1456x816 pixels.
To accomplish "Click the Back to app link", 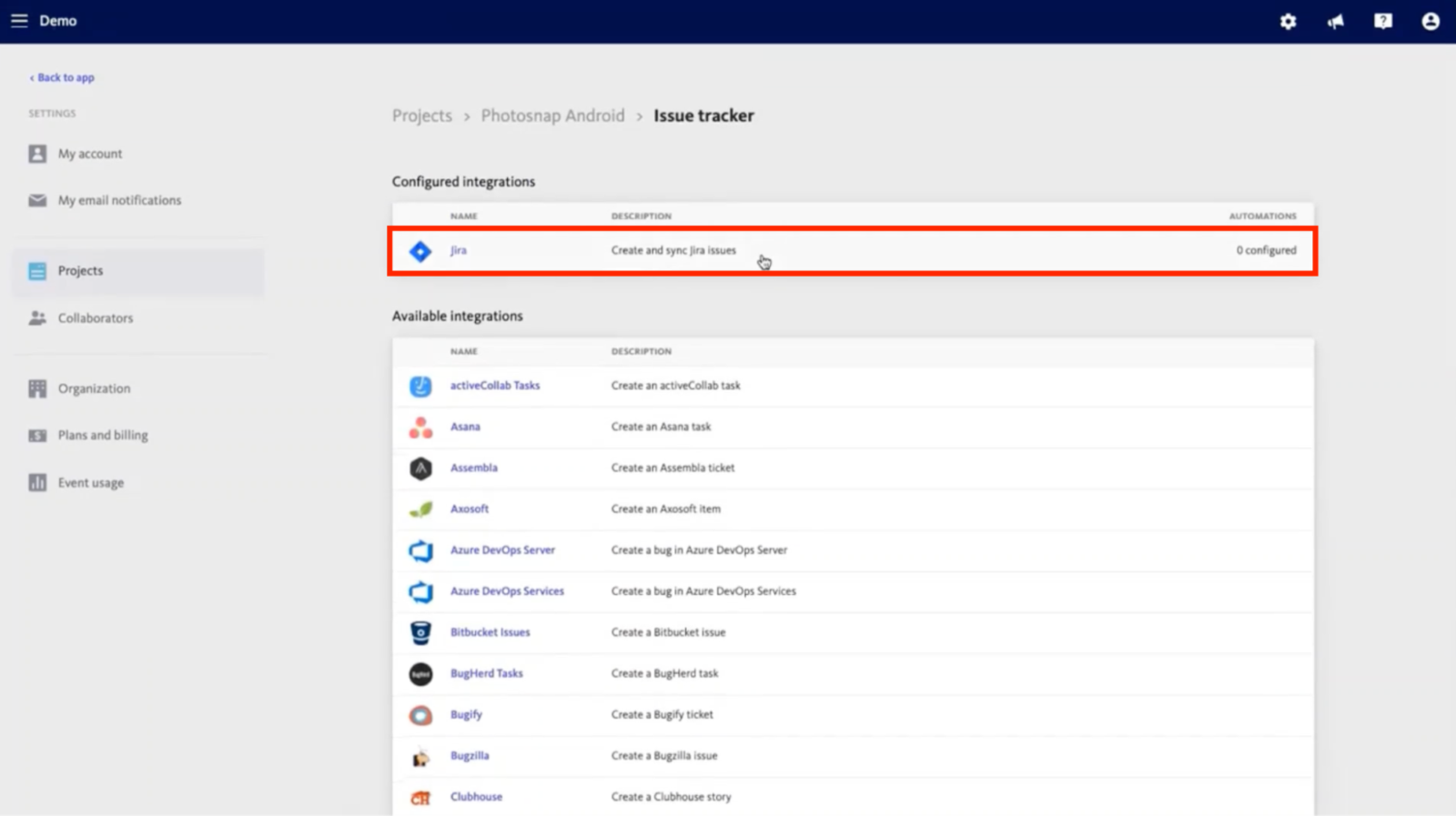I will (x=62, y=77).
